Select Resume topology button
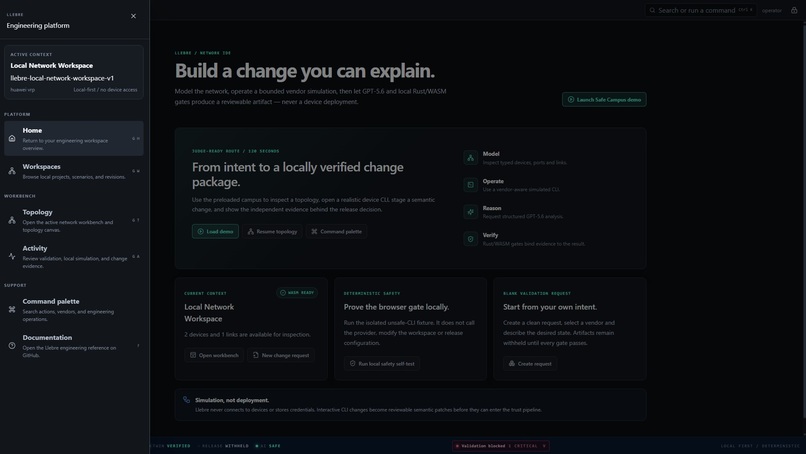Viewport: 806px width, 454px height. pyautogui.click(x=272, y=231)
